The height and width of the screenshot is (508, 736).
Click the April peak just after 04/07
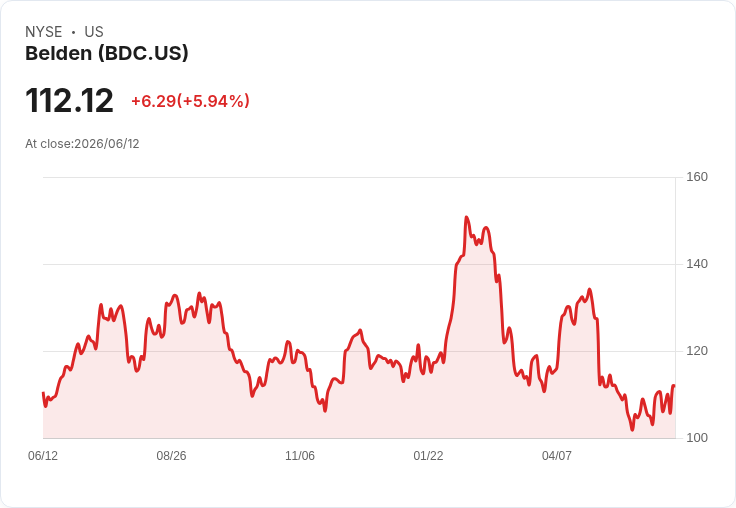click(x=590, y=289)
